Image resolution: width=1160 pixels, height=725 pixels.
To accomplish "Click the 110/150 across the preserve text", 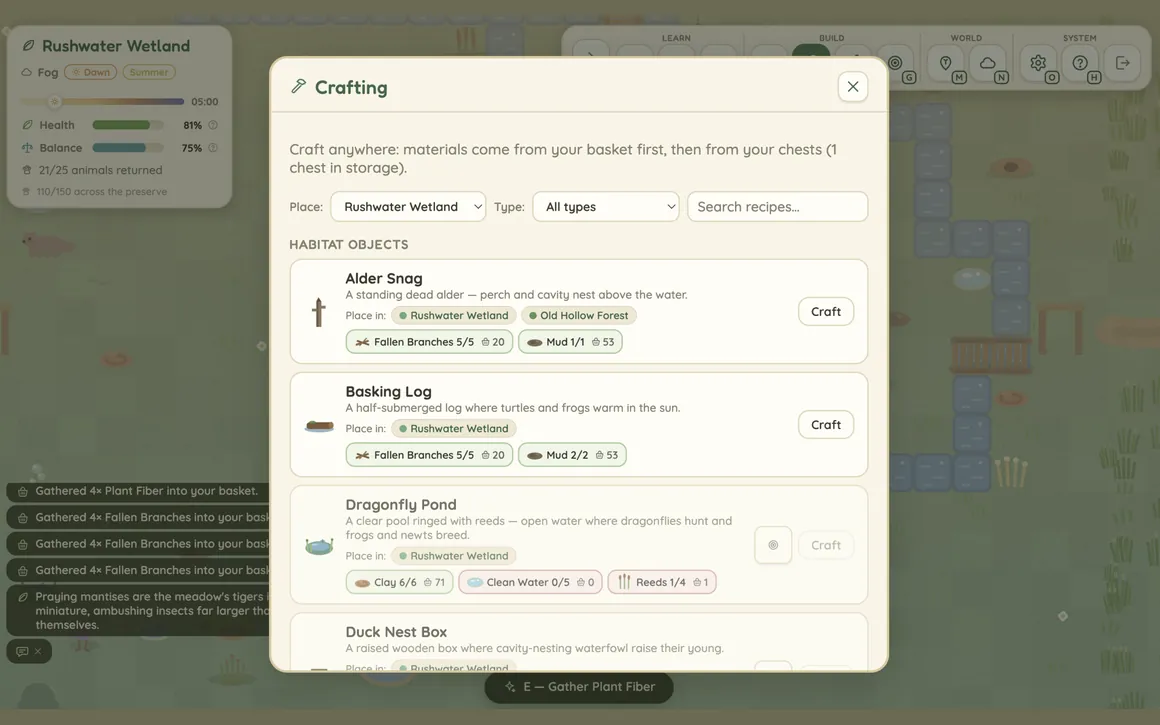I will point(101,192).
